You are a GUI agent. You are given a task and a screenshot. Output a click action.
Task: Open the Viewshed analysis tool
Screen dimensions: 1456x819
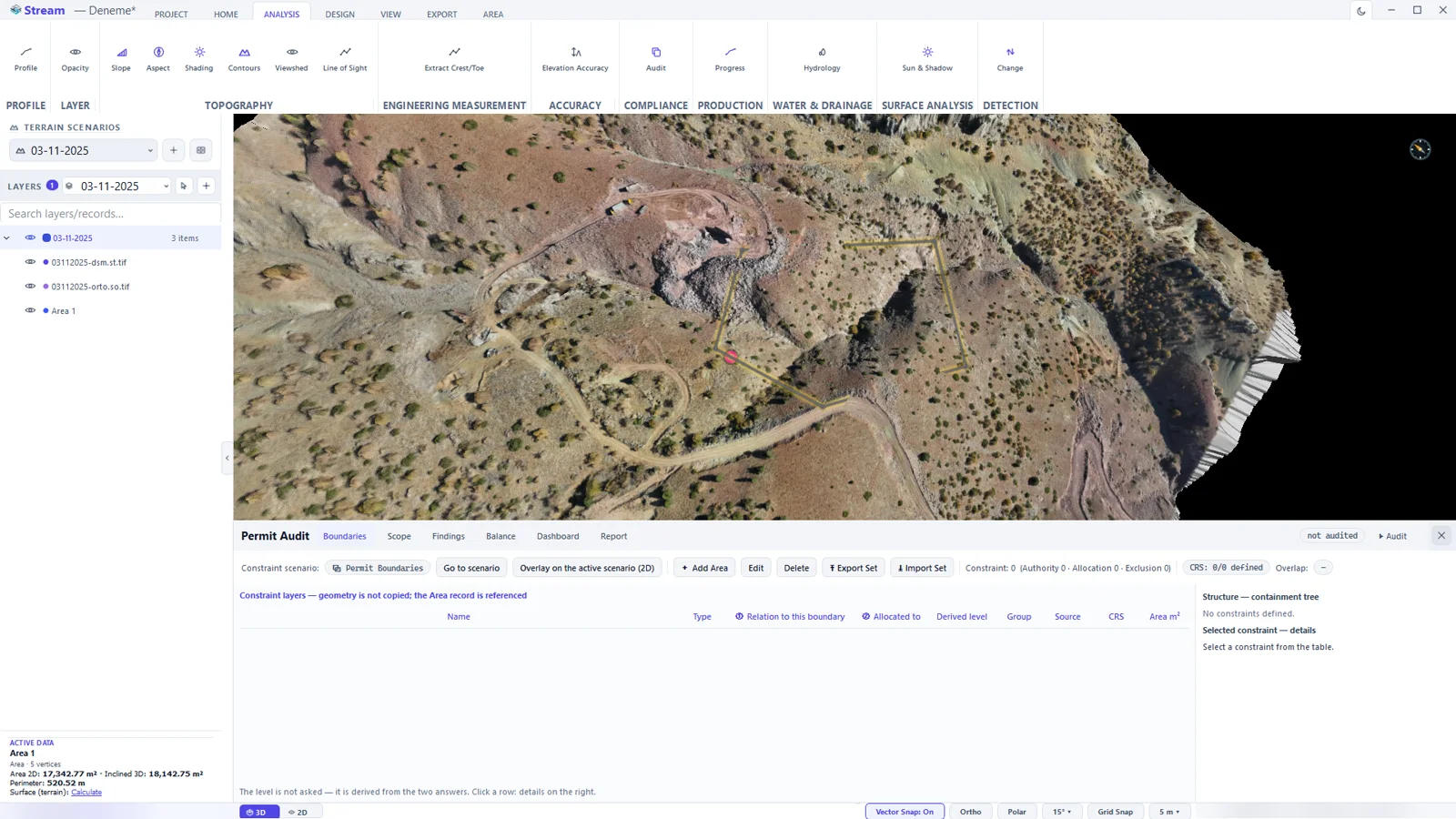point(291,58)
